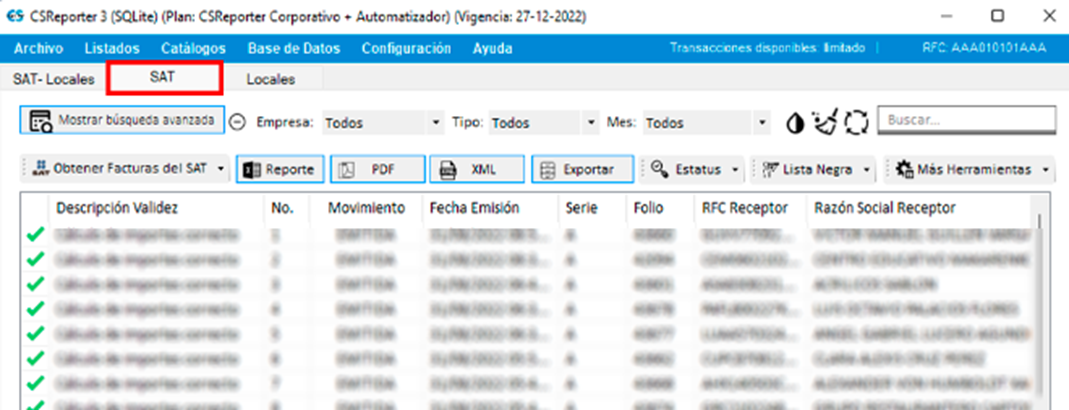Viewport: 1069px width, 410px height.
Task: Click the XML button
Action: 477,169
